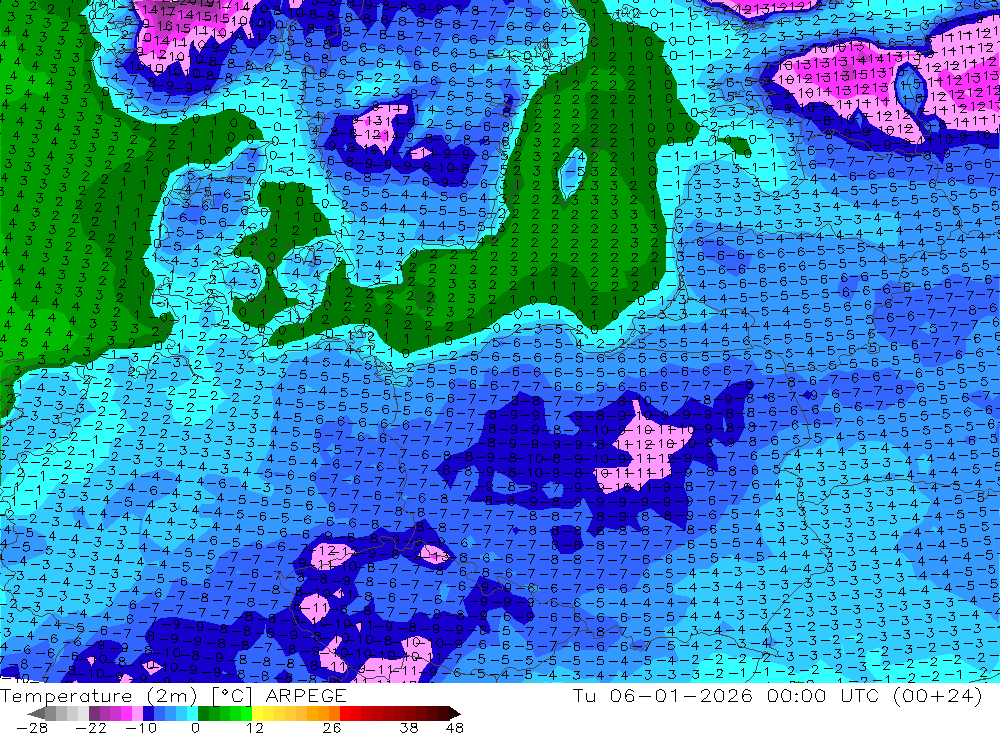Click the gray left arrow tip of the color scale

pos(37,713)
